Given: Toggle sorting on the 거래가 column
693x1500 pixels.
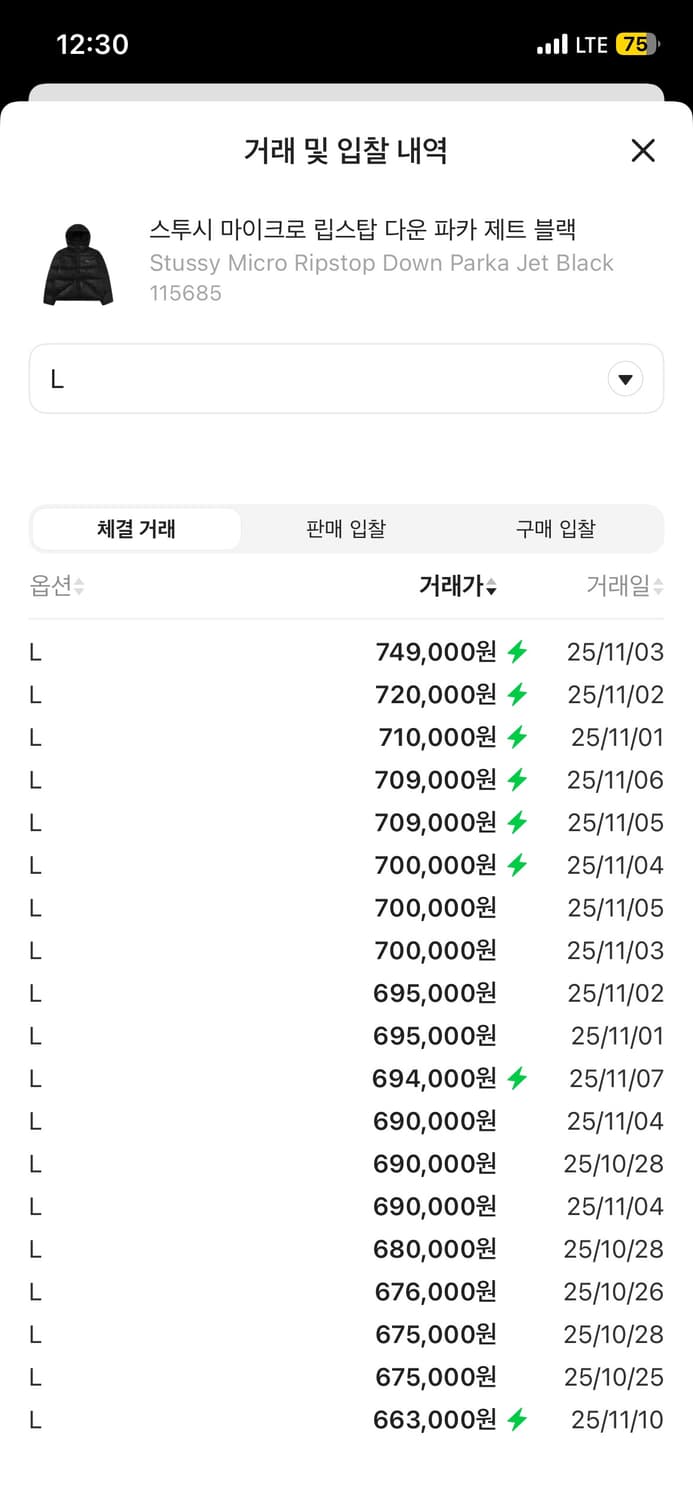Looking at the screenshot, I should click(455, 587).
